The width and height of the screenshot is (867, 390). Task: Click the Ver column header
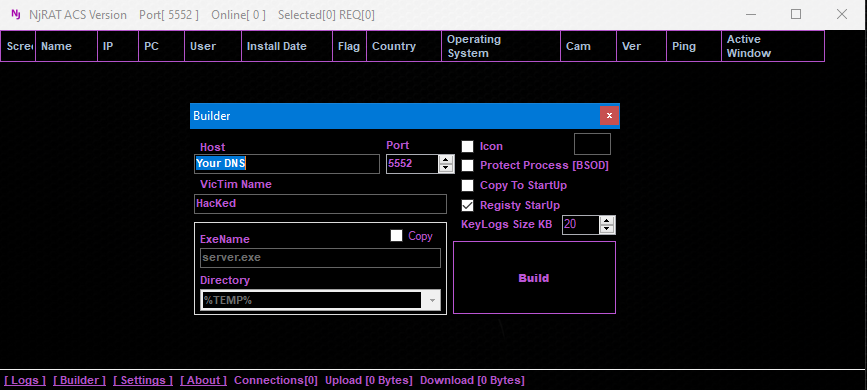click(641, 46)
